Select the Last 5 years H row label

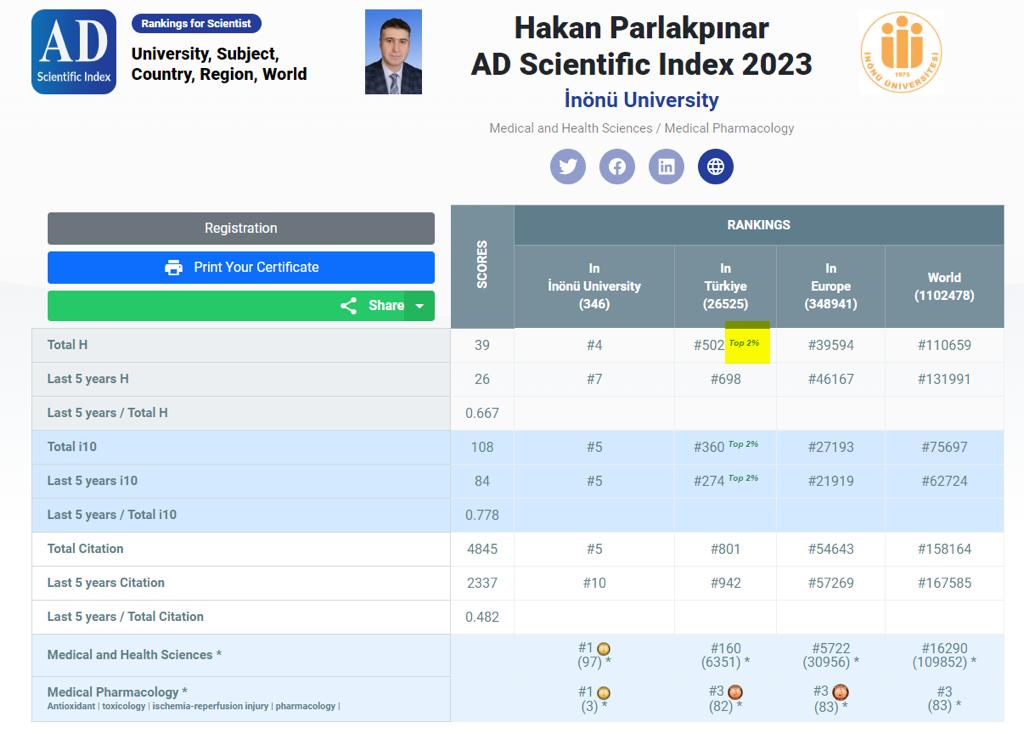coord(88,379)
